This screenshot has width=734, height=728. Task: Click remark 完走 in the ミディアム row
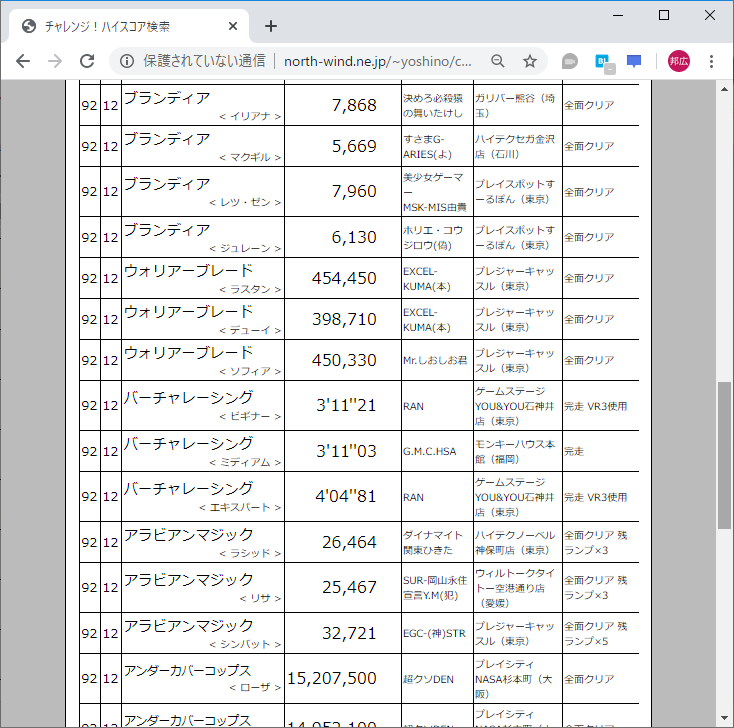[x=573, y=451]
